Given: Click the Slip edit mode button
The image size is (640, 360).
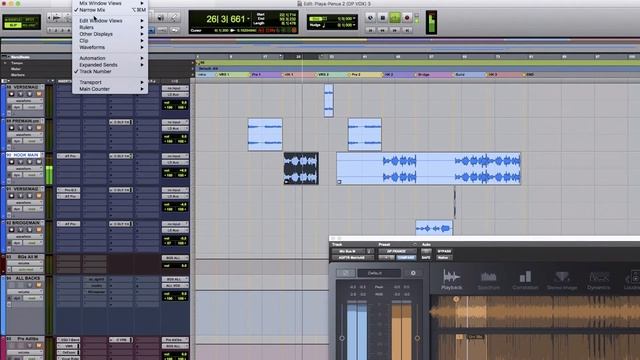Looking at the screenshot, I should [14, 25].
